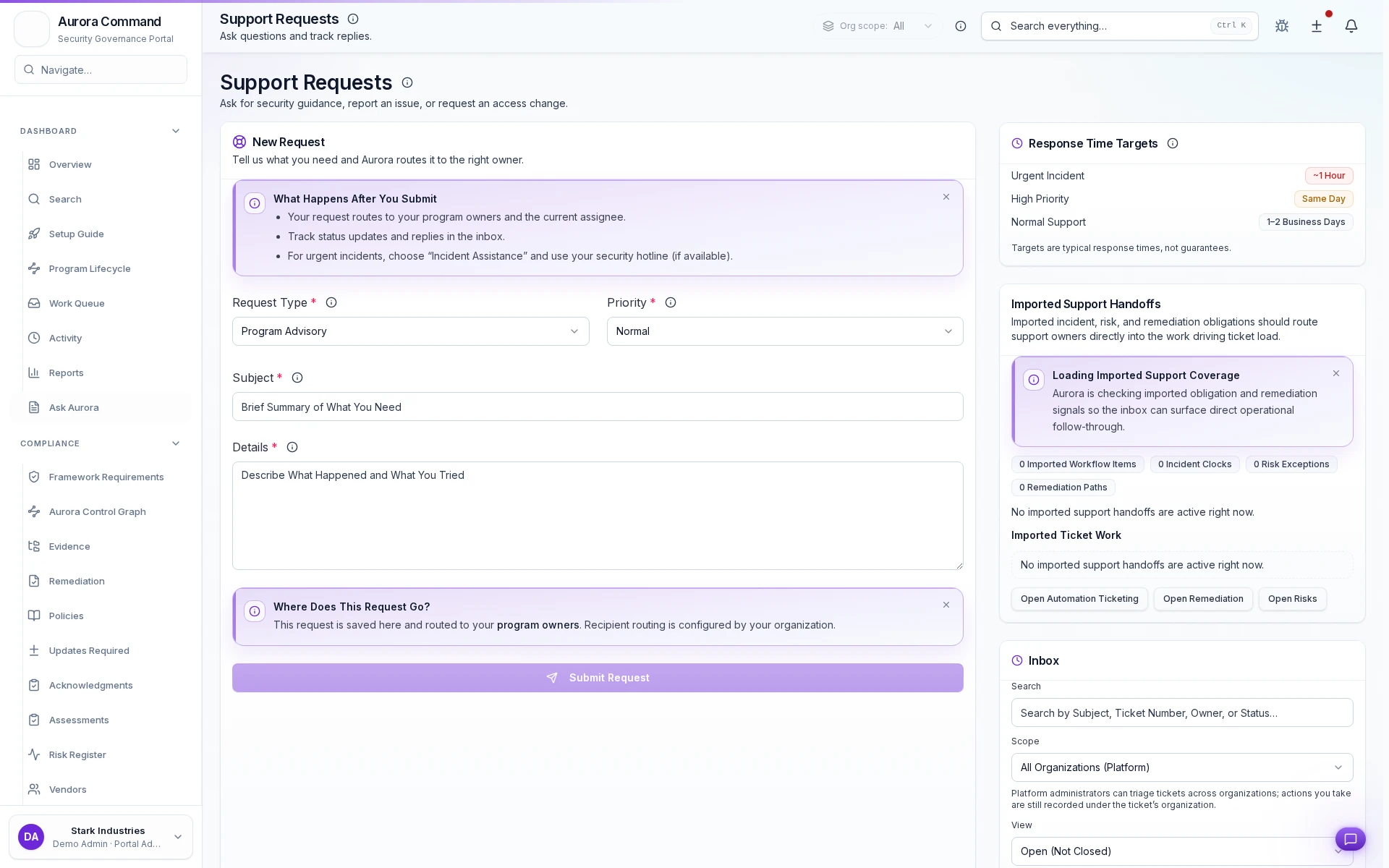The height and width of the screenshot is (868, 1389).
Task: Open the Request Type dropdown
Action: click(x=410, y=331)
